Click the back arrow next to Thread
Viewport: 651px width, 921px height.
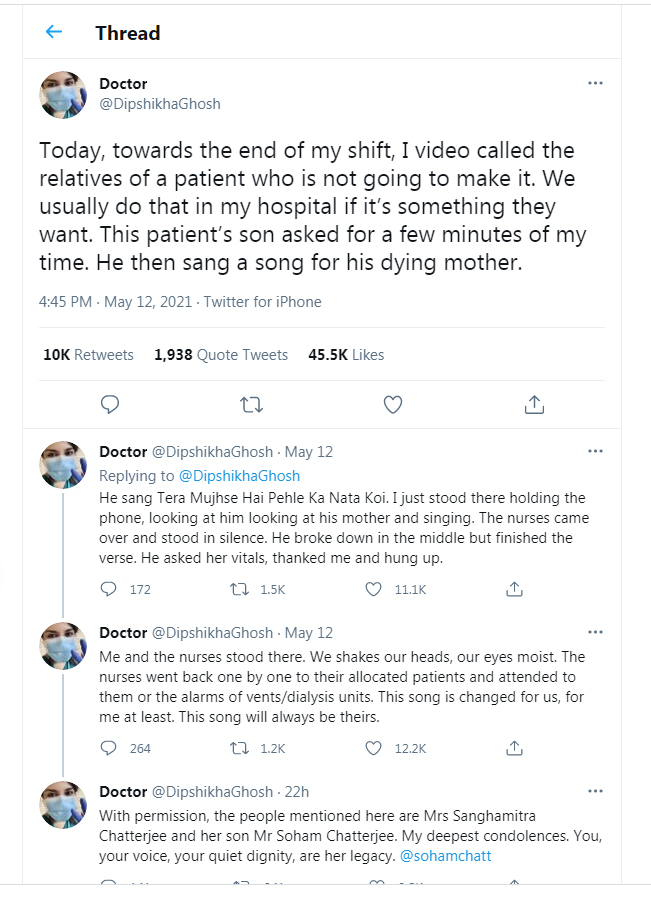(54, 32)
